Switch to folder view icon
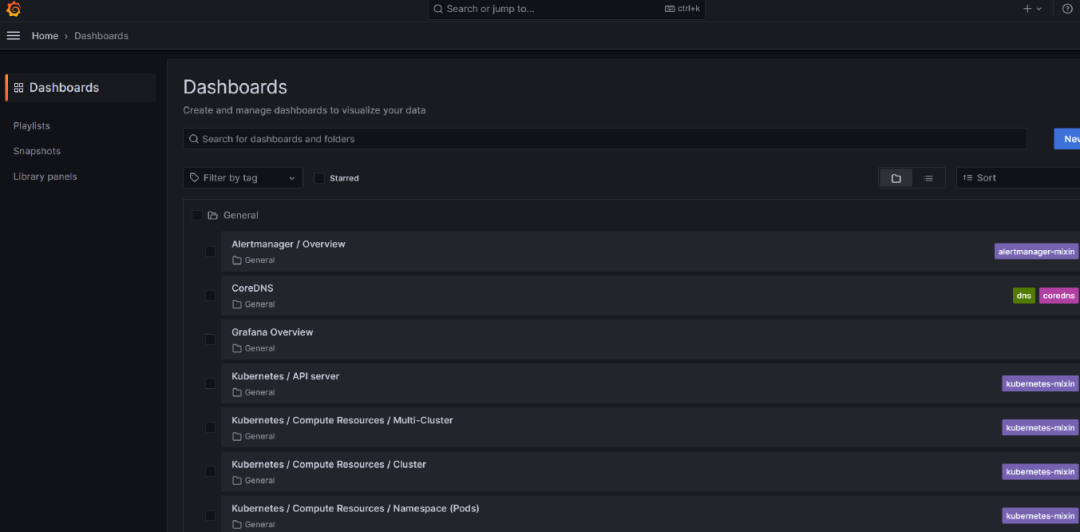 coord(896,178)
